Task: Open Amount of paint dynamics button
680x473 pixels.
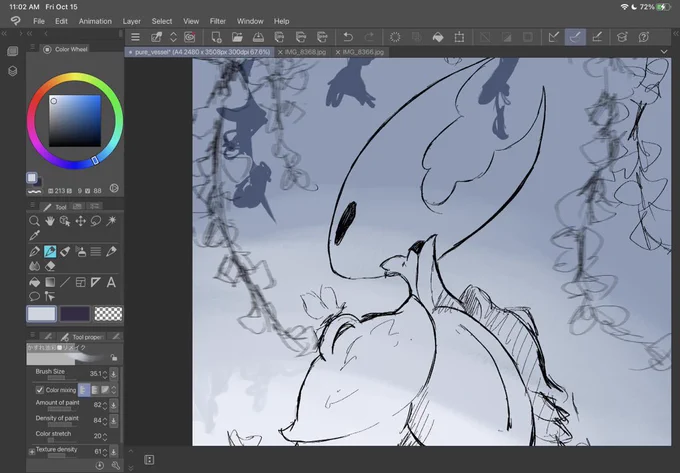Action: pos(114,405)
